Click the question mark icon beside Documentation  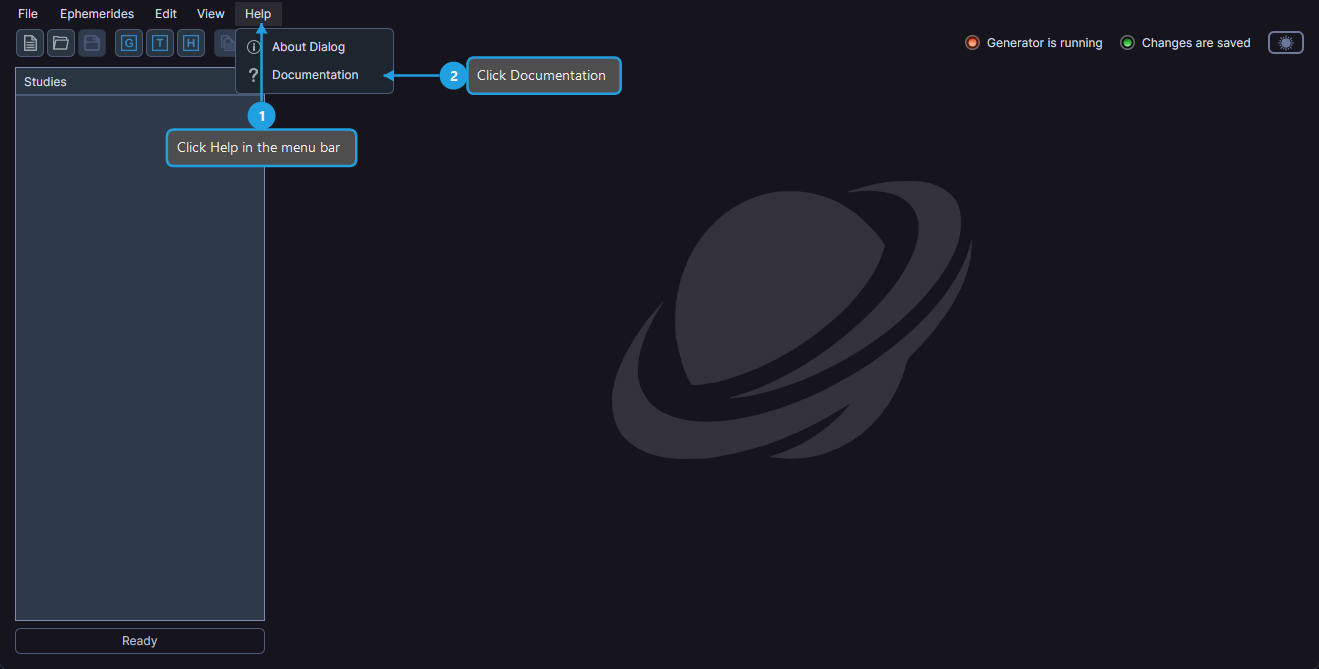tap(254, 75)
